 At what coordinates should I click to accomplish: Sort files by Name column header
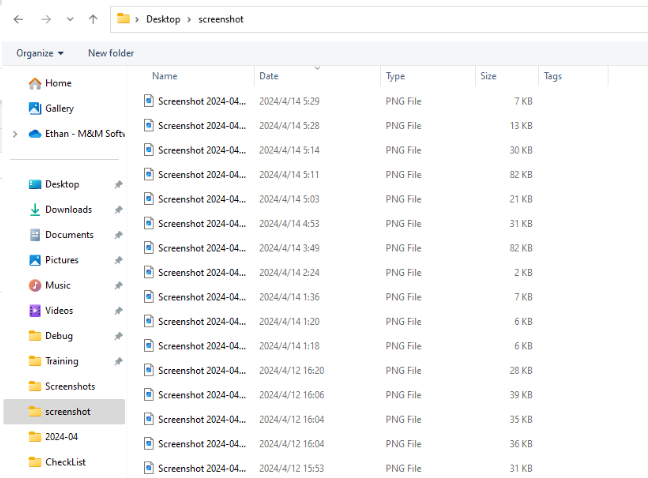pos(165,76)
